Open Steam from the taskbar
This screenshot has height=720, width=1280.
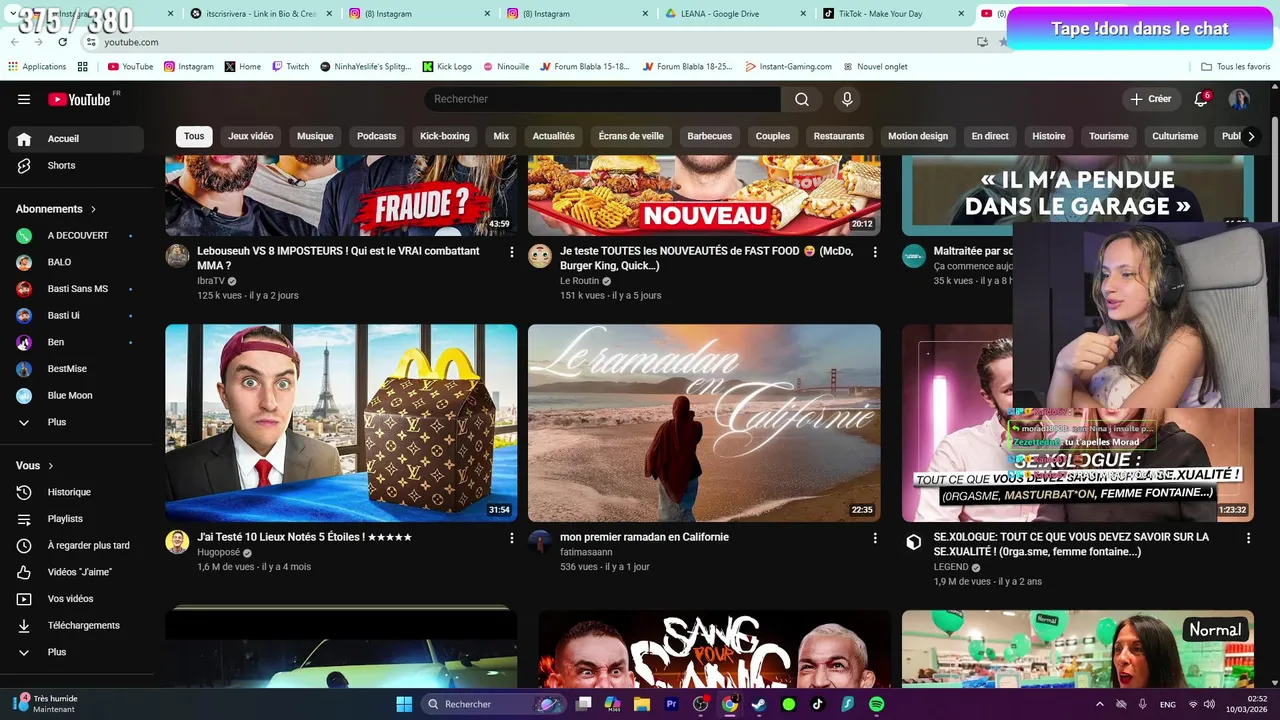click(x=759, y=704)
